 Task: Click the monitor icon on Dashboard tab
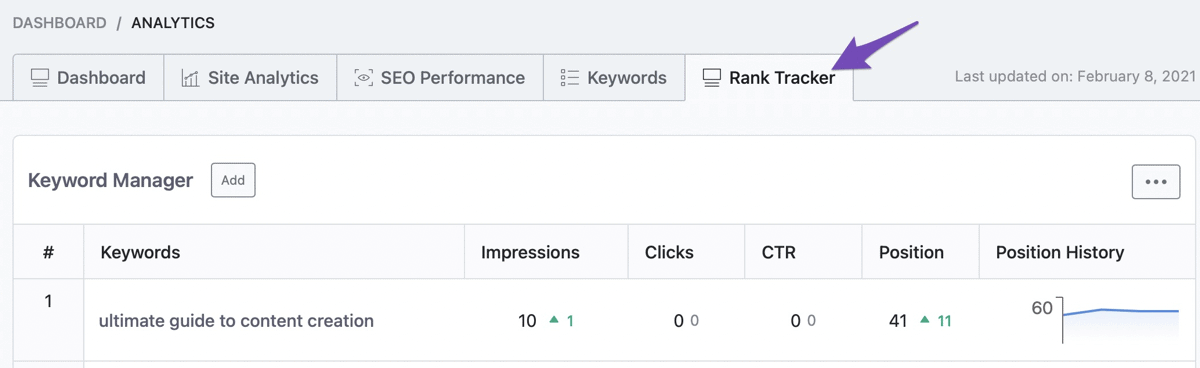[40, 77]
